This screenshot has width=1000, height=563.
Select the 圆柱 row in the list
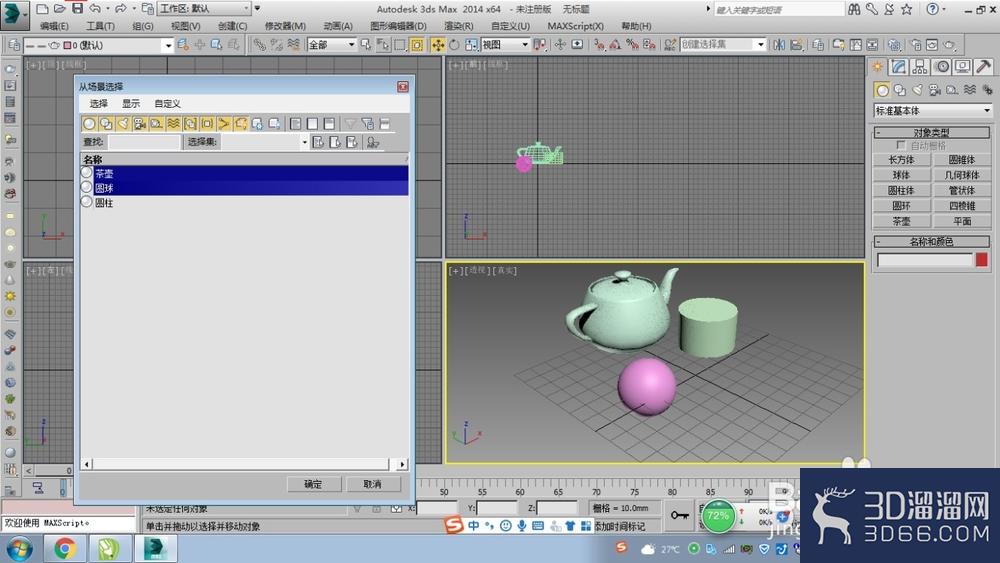coord(244,203)
